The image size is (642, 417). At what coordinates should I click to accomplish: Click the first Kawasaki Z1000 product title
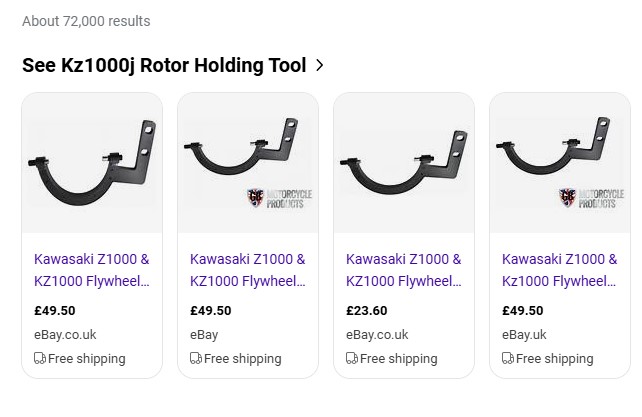click(92, 270)
